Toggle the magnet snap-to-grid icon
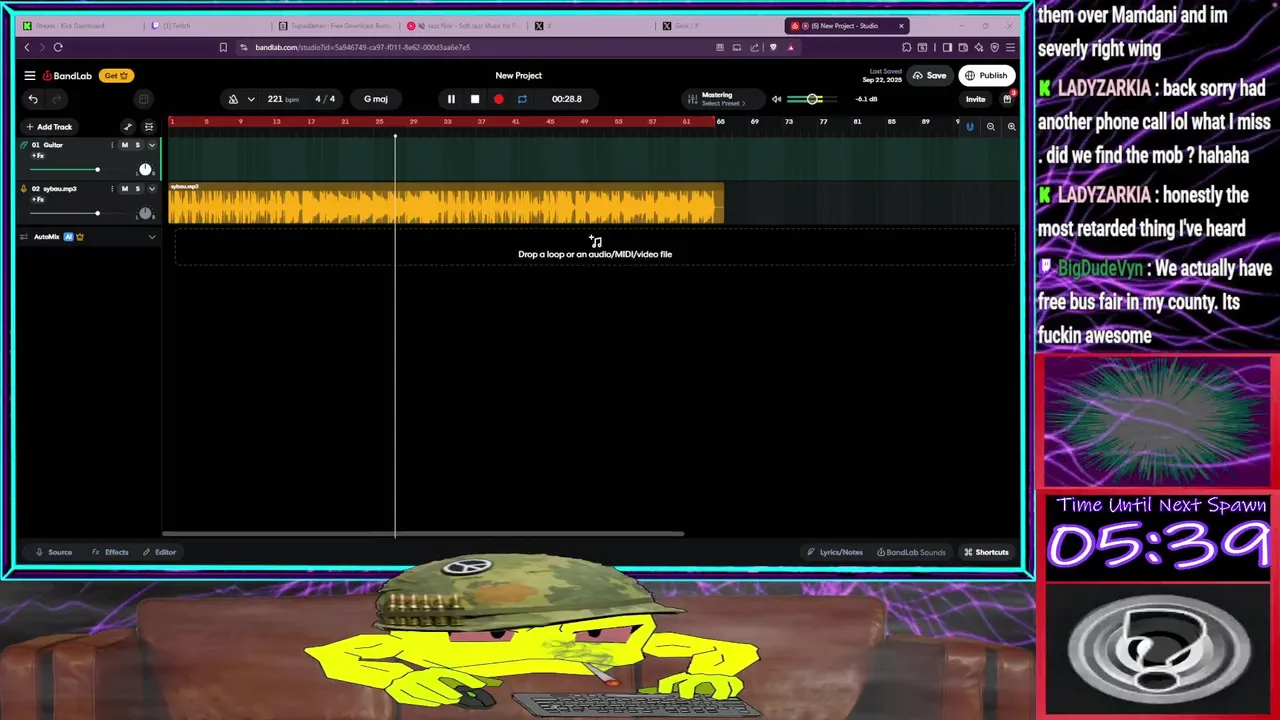 [969, 127]
